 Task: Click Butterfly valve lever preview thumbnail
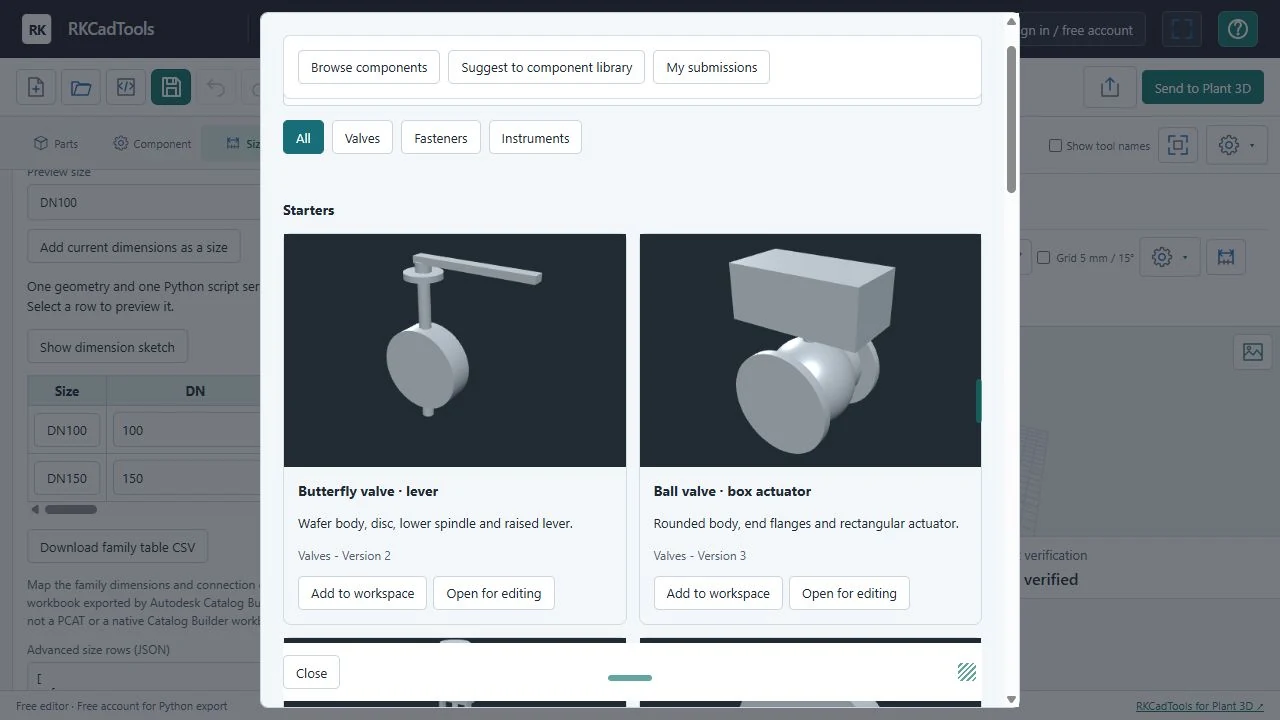455,350
